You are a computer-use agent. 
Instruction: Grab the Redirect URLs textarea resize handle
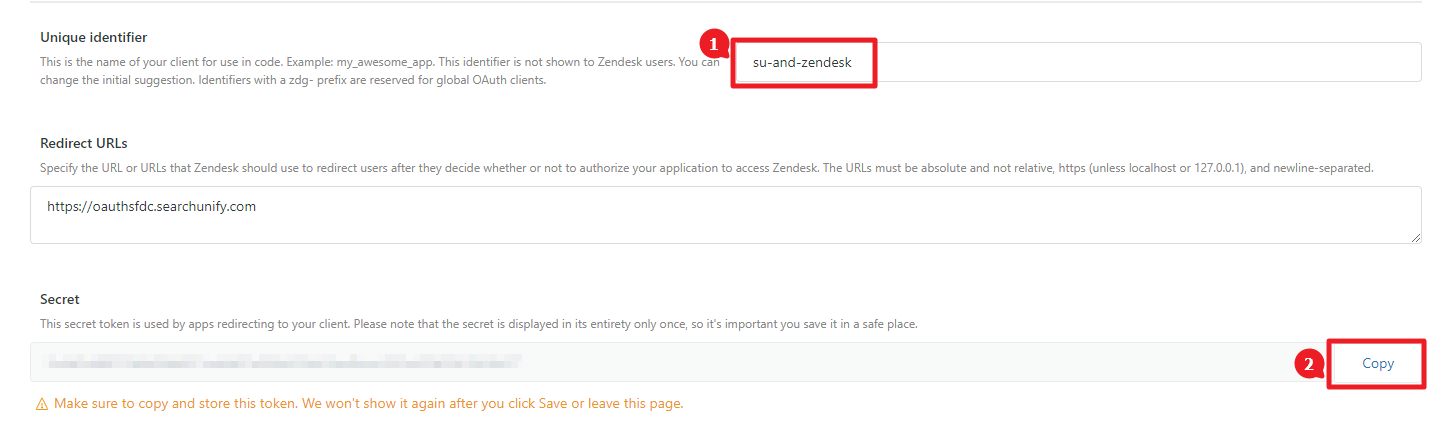tap(1416, 237)
